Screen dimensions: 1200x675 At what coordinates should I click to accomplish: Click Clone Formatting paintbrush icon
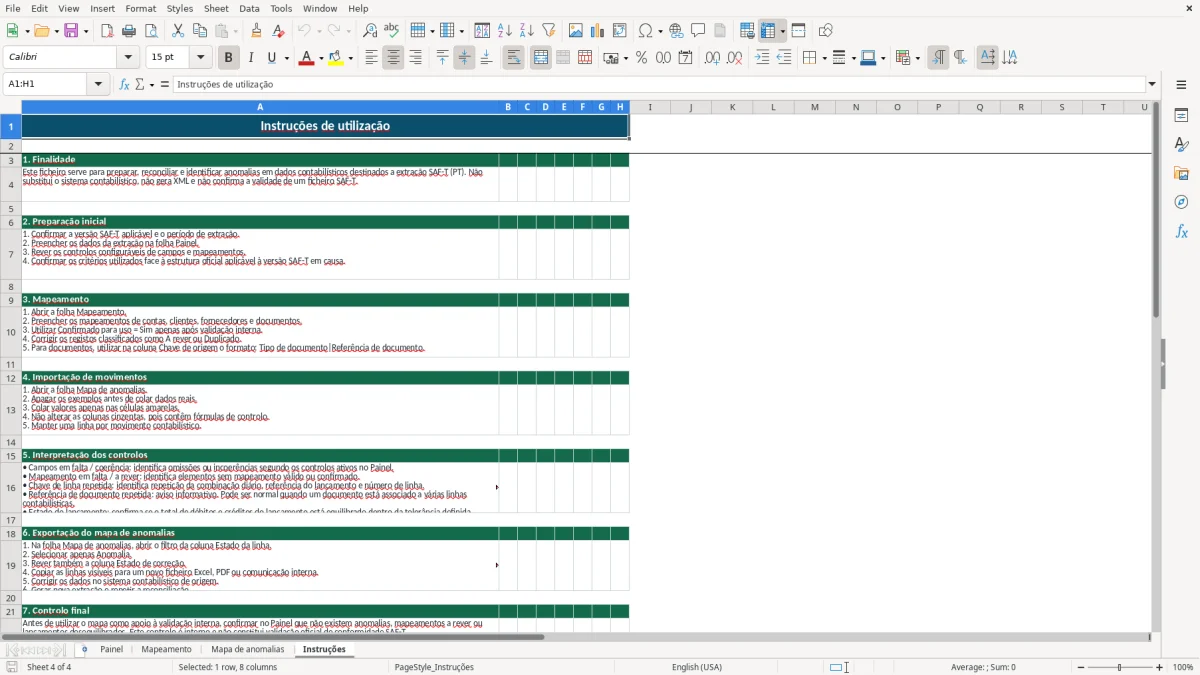click(x=256, y=31)
